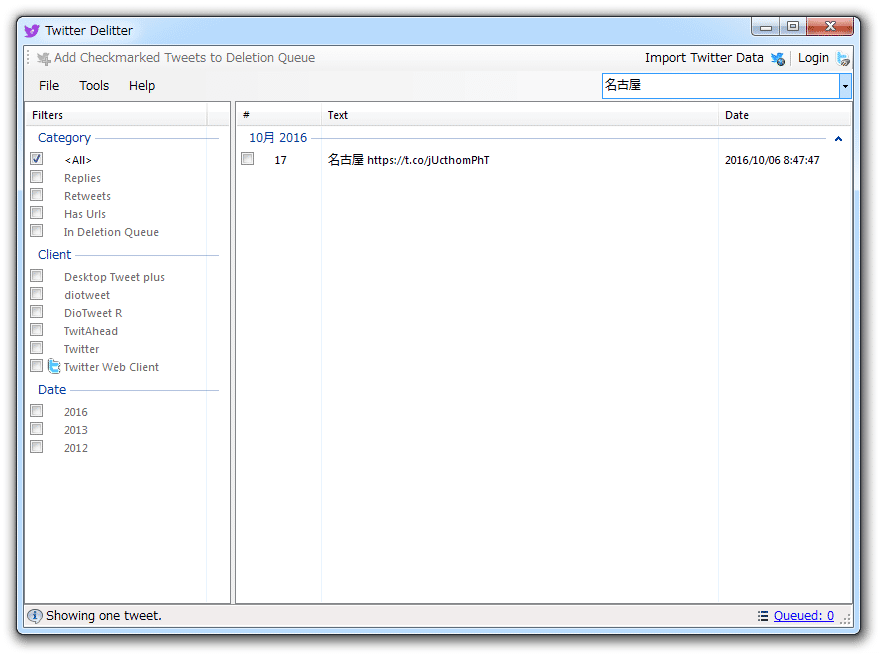
Task: Open the File menu
Action: 49,86
